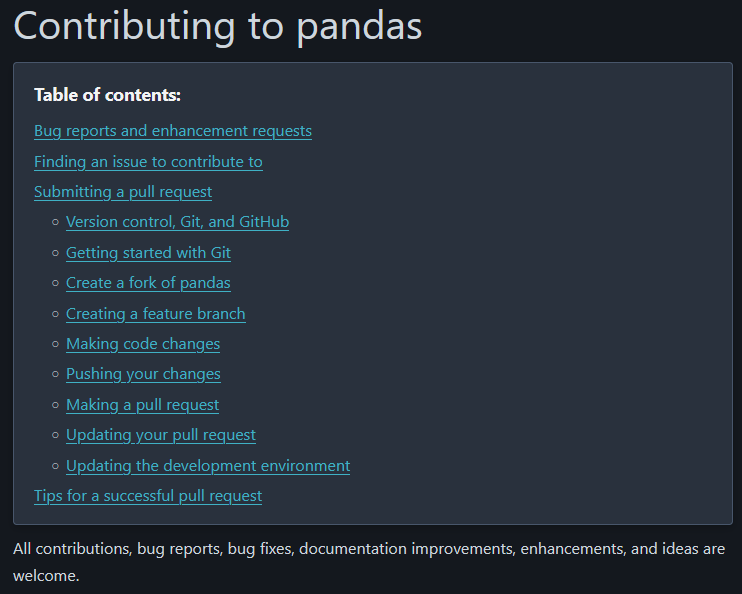Click bullet marker beside Version control item
Image resolution: width=742 pixels, height=594 pixels.
click(x=55, y=222)
